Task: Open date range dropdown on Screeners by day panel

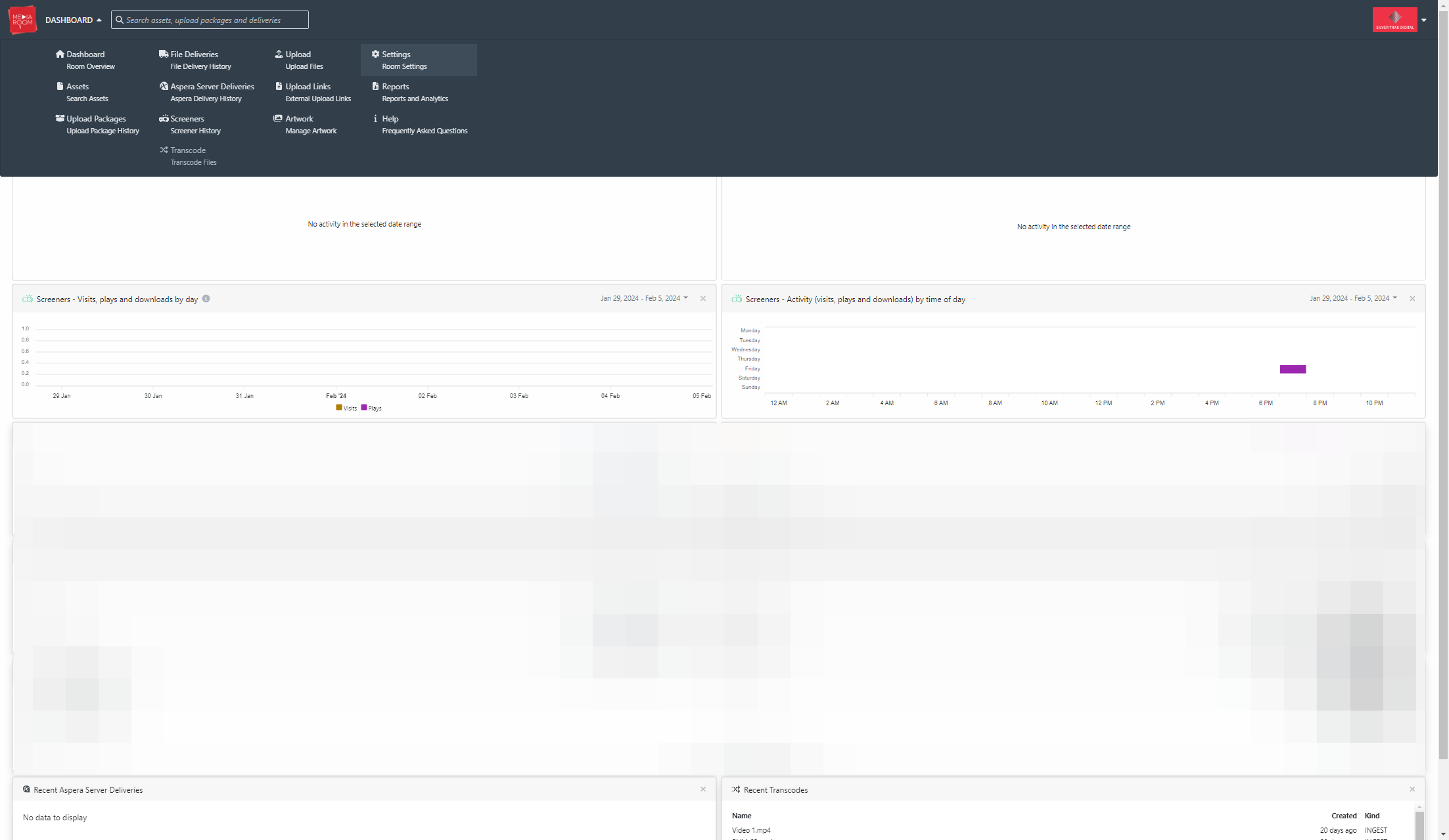Action: click(644, 298)
